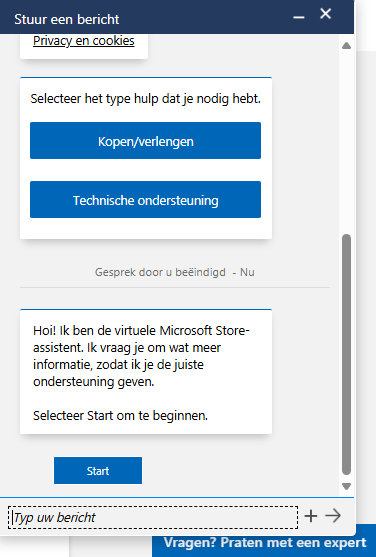Open the Privacy en cookies link
Screen dimensions: 376x557
(84, 41)
